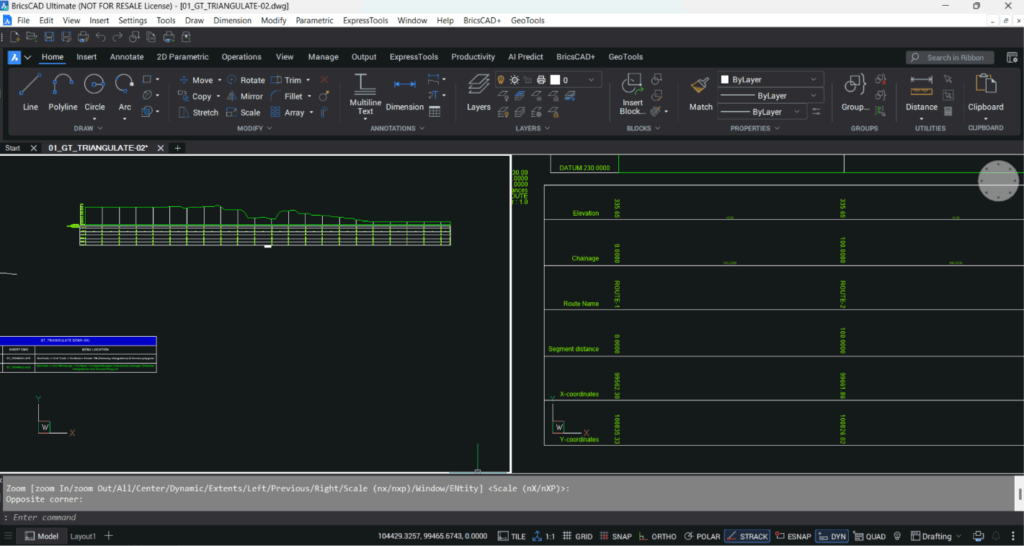Select the Polyline tool
Viewport: 1024px width, 546px height.
[x=62, y=91]
